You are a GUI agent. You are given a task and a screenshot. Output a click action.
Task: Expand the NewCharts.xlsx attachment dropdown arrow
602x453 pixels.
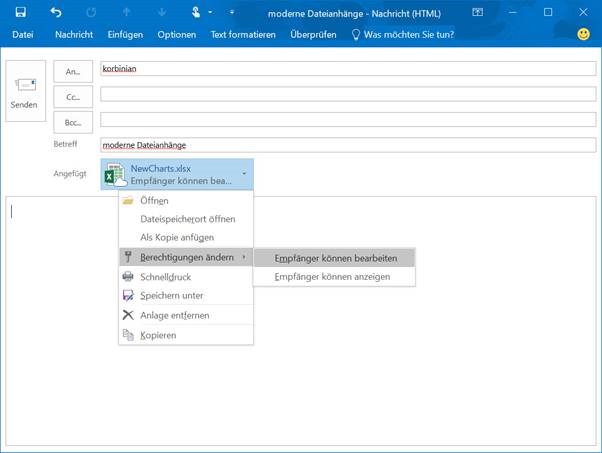point(243,175)
